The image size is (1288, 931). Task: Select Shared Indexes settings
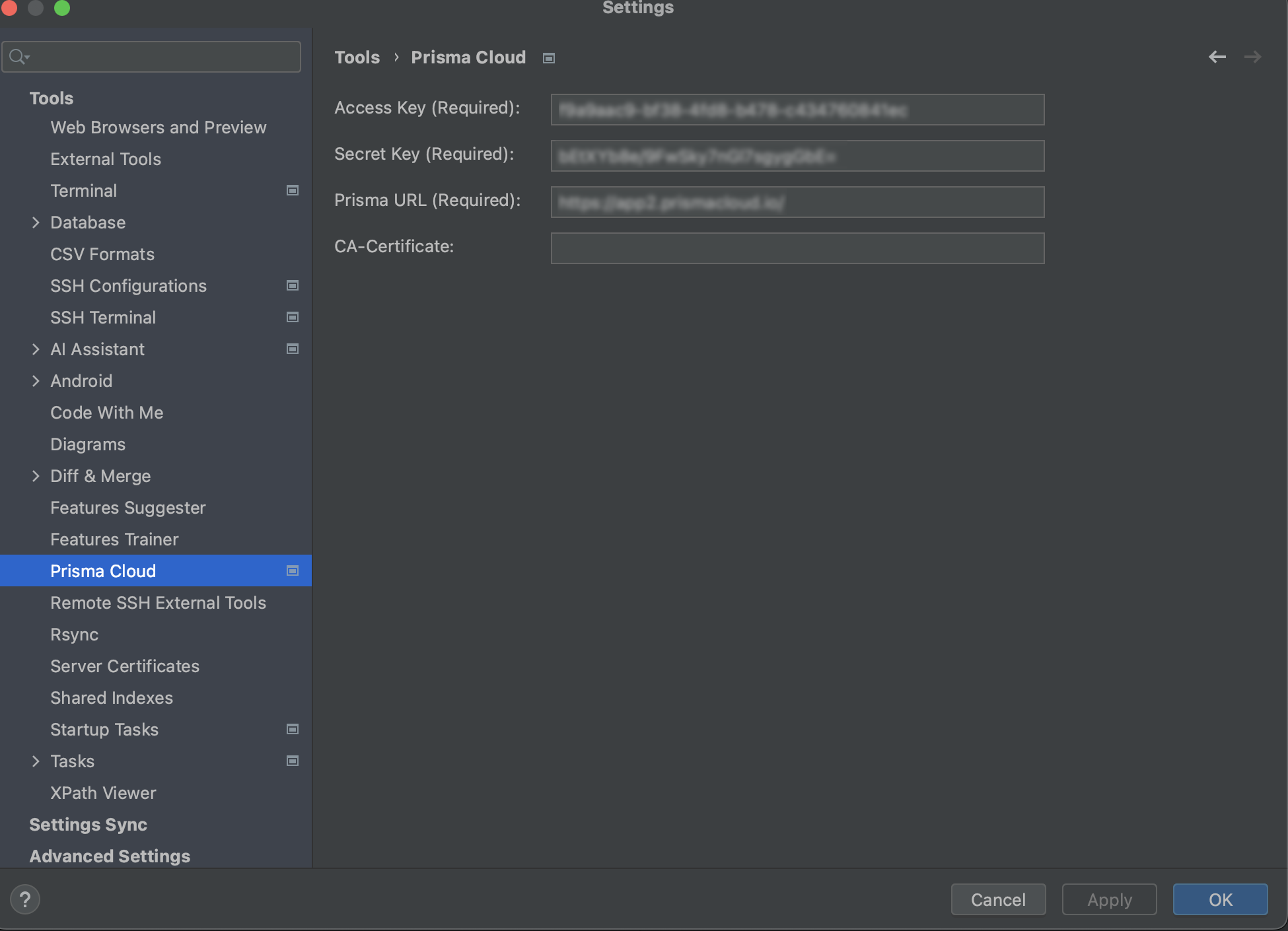point(112,698)
